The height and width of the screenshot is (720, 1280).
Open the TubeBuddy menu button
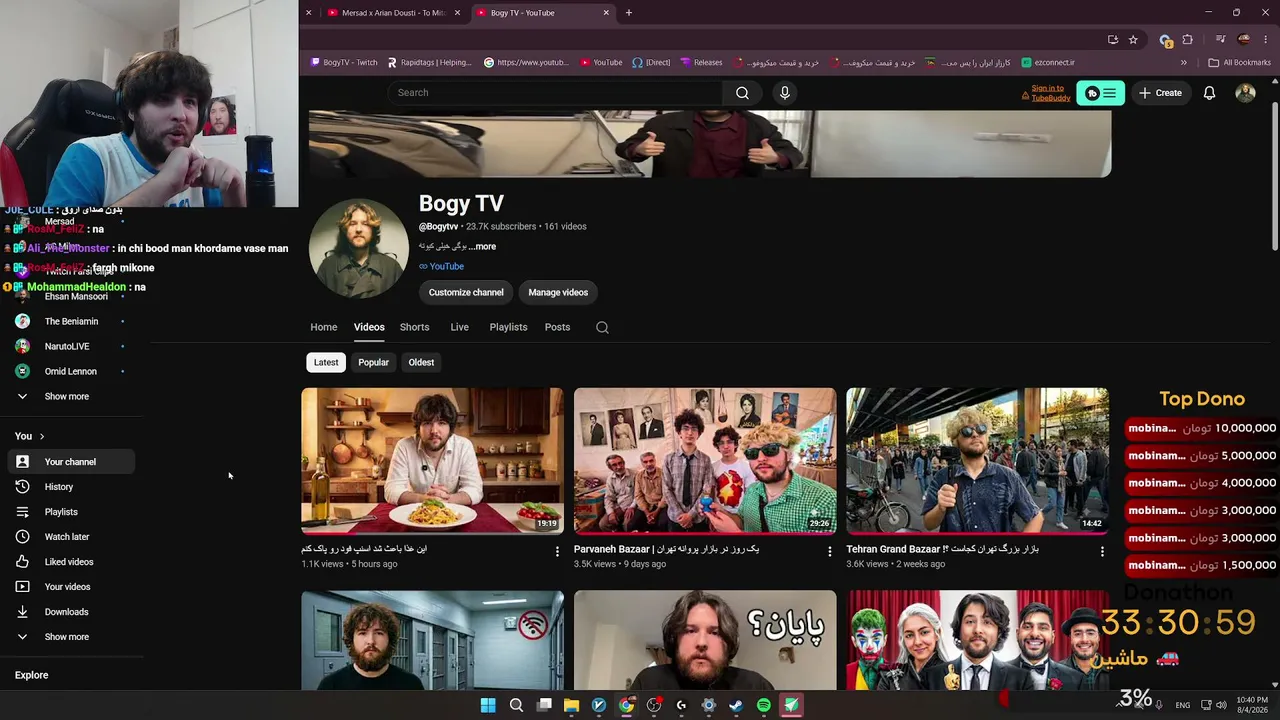pos(1100,93)
